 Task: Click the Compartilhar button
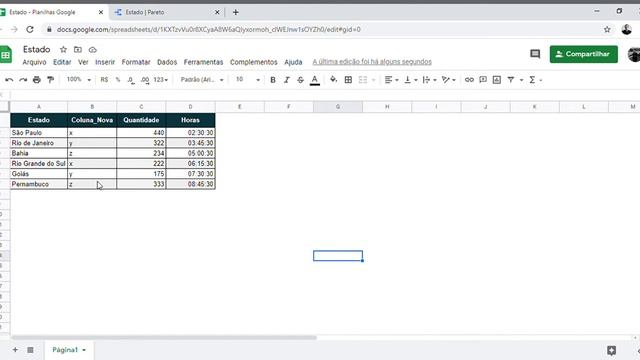[x=583, y=54]
